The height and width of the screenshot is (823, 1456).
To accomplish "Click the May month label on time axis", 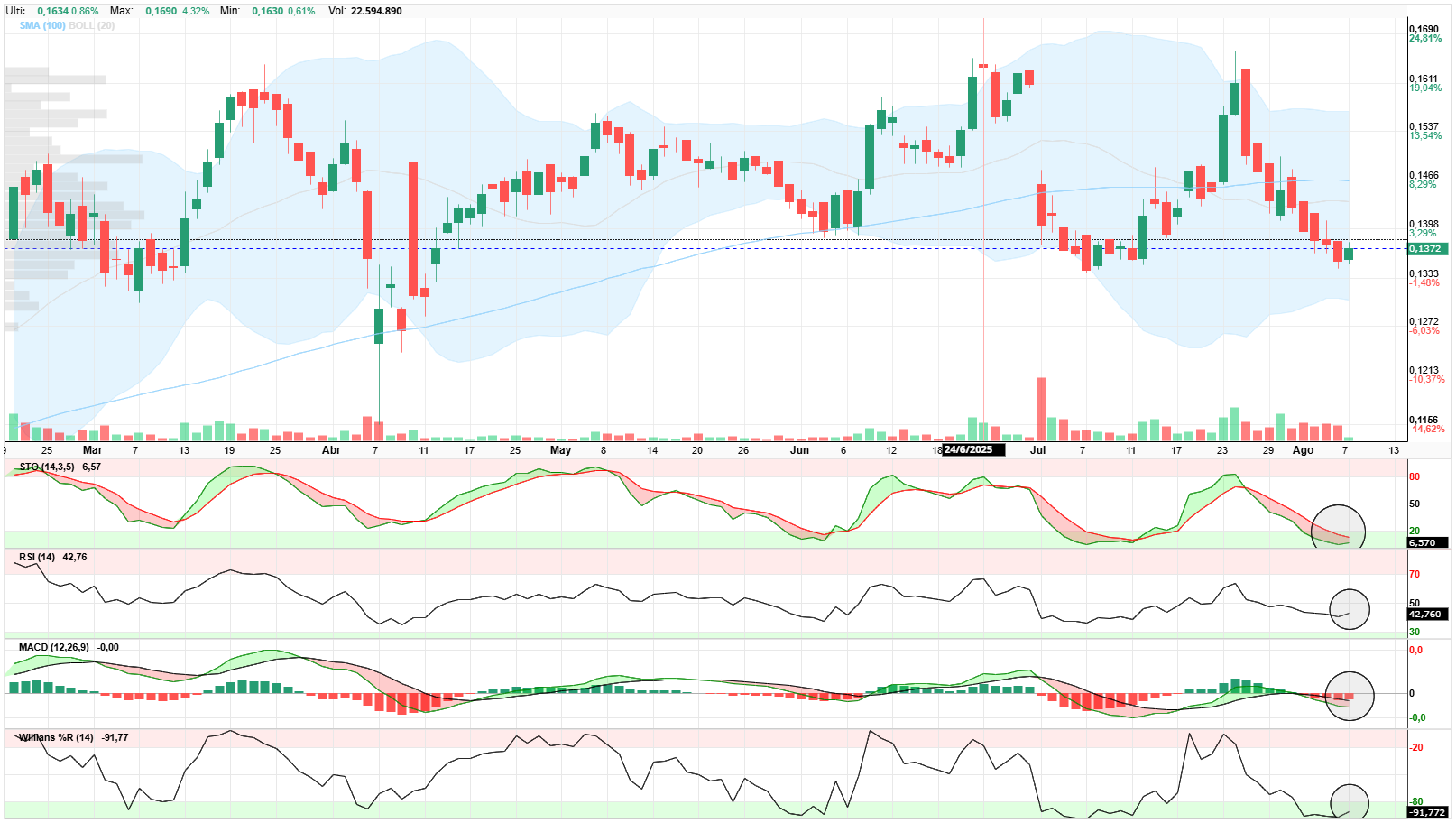I will (x=560, y=449).
